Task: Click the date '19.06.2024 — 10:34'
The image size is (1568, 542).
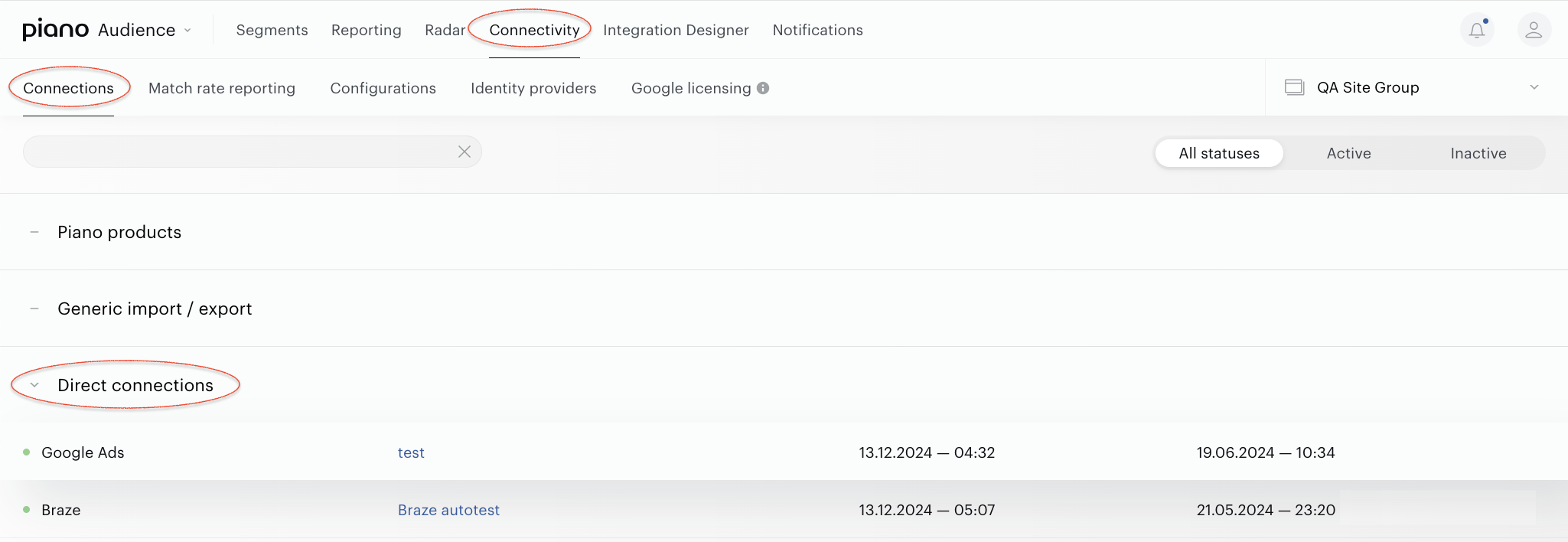Action: pyautogui.click(x=1266, y=452)
